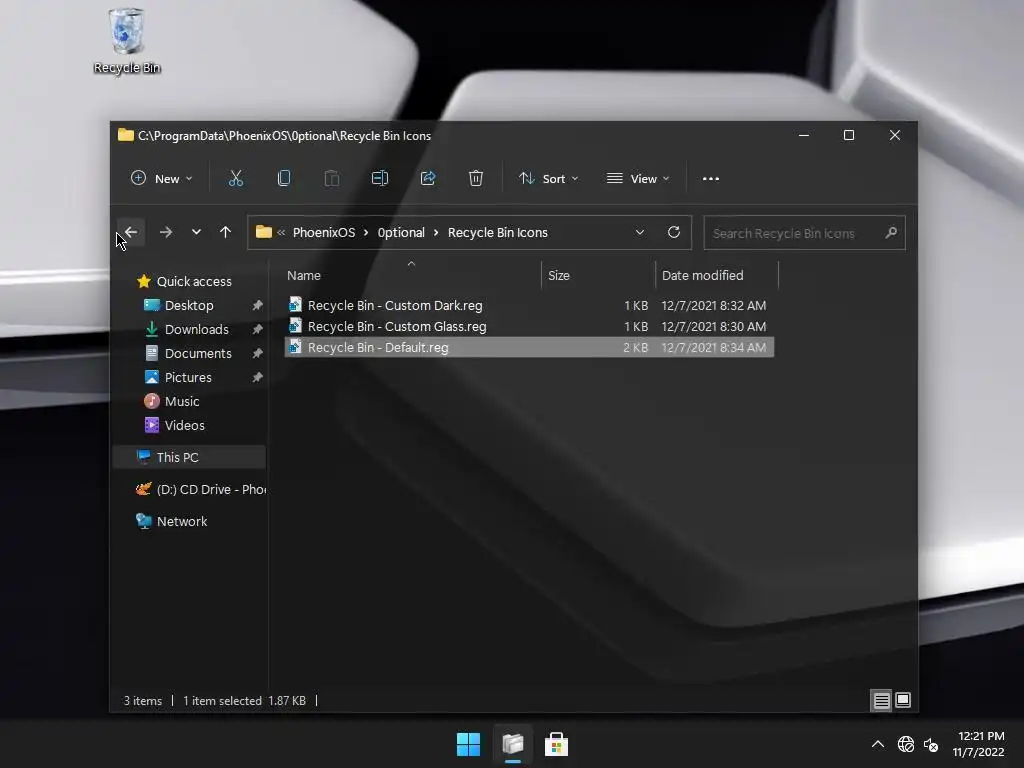Unpin Desktop using its pin icon
Viewport: 1024px width, 768px height.
(257, 305)
